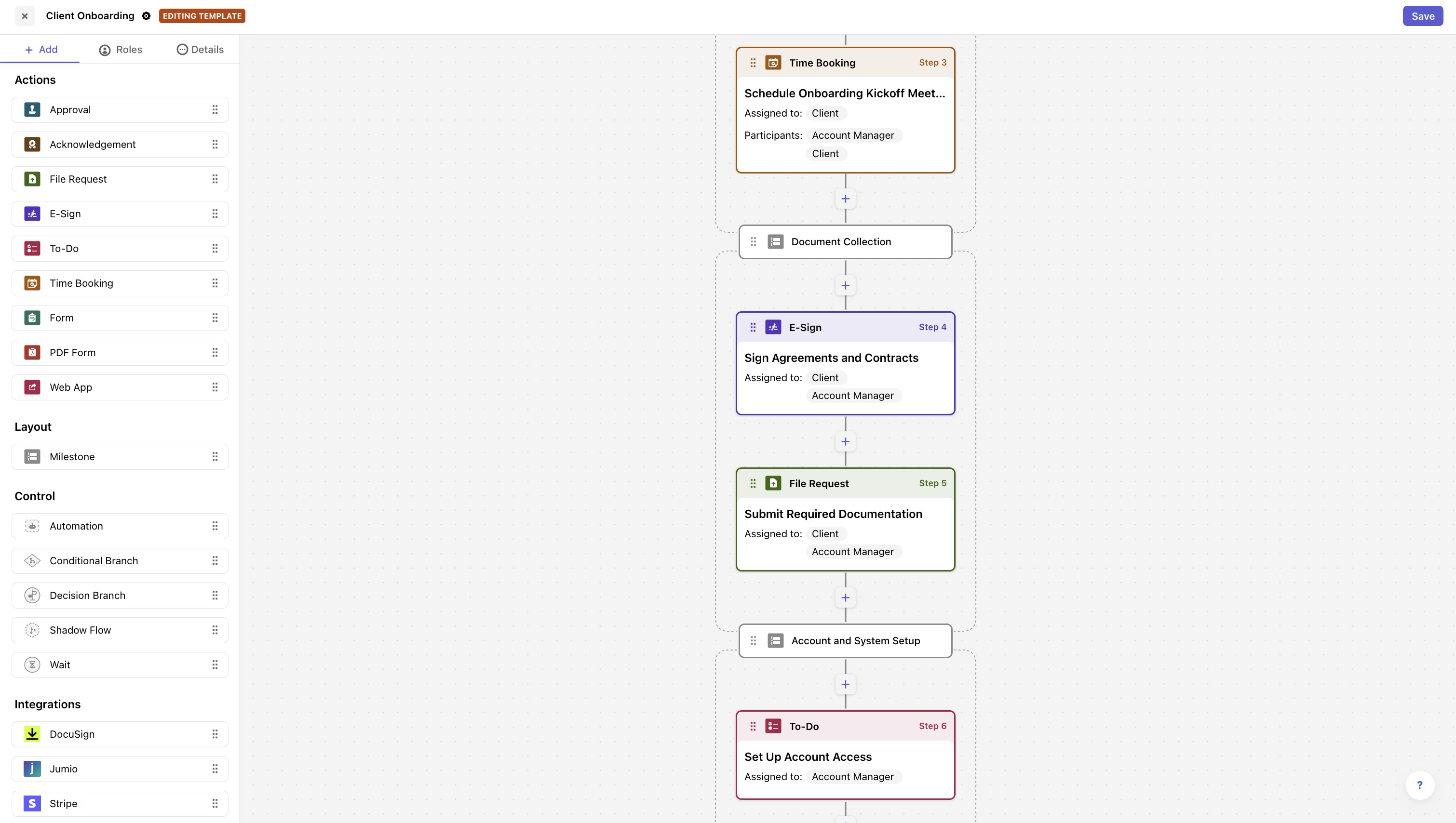The height and width of the screenshot is (823, 1456).
Task: Select the E-Sign action icon
Action: 32,213
